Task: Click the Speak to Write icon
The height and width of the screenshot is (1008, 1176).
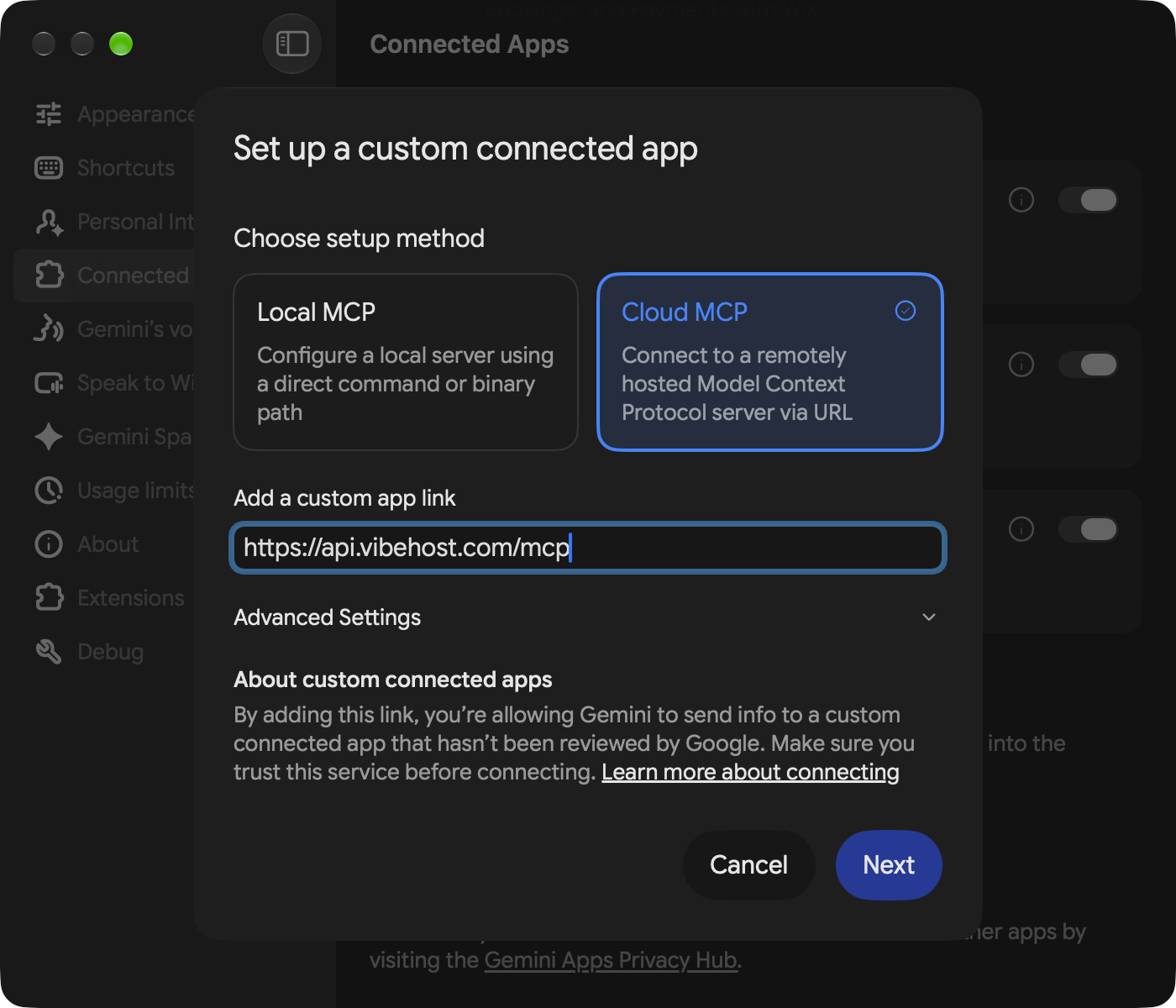Action: (49, 383)
